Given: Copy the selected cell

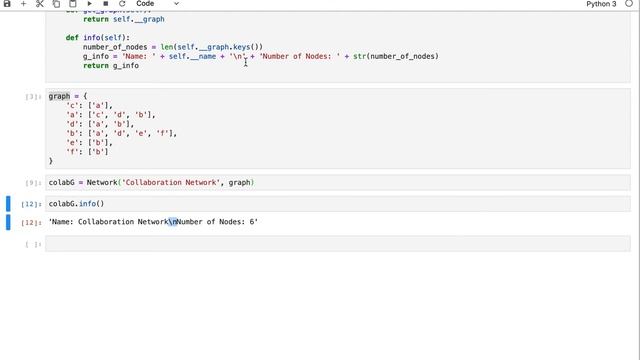Looking at the screenshot, I should click(x=56, y=4).
